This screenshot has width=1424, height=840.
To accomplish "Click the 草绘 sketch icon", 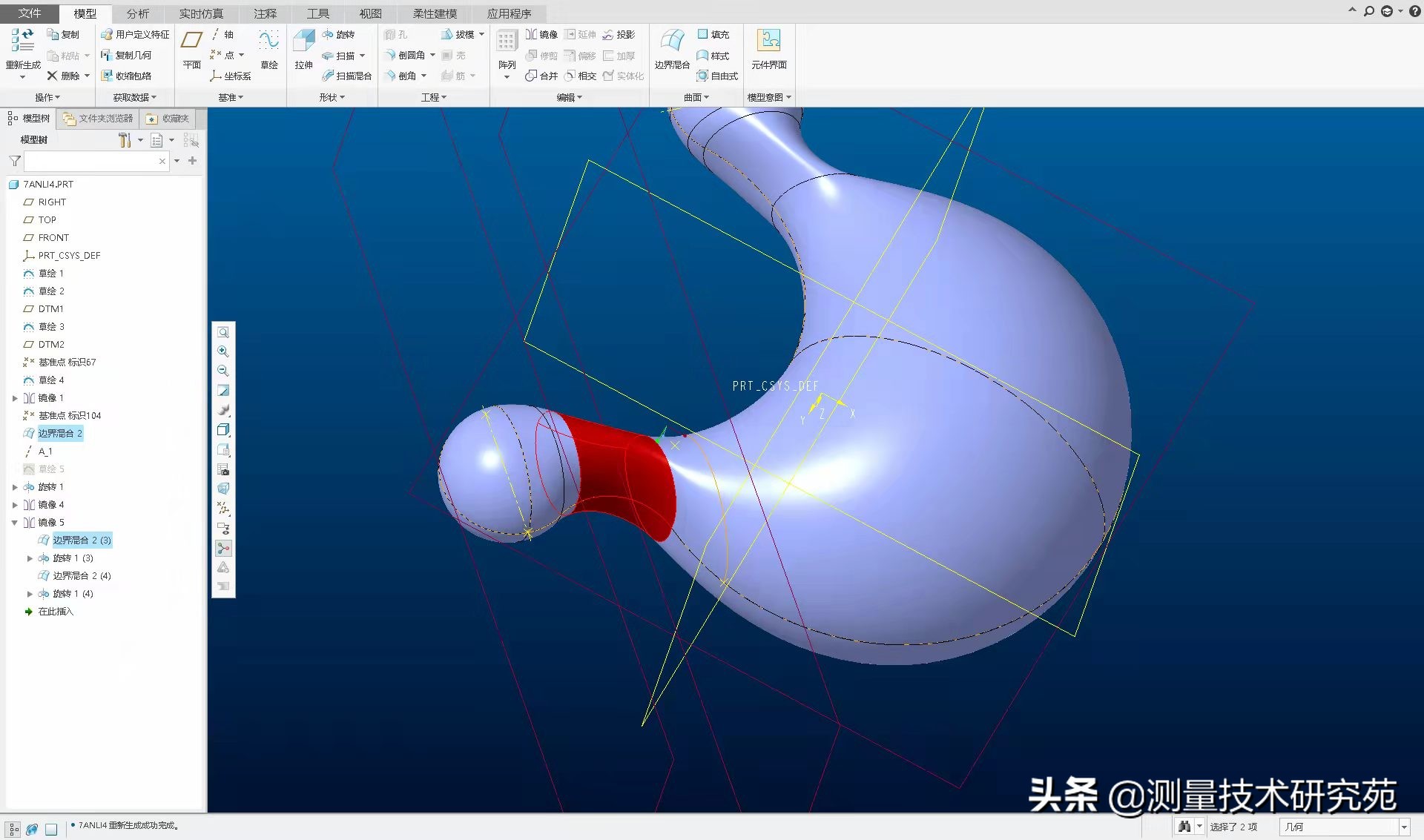I will click(268, 52).
